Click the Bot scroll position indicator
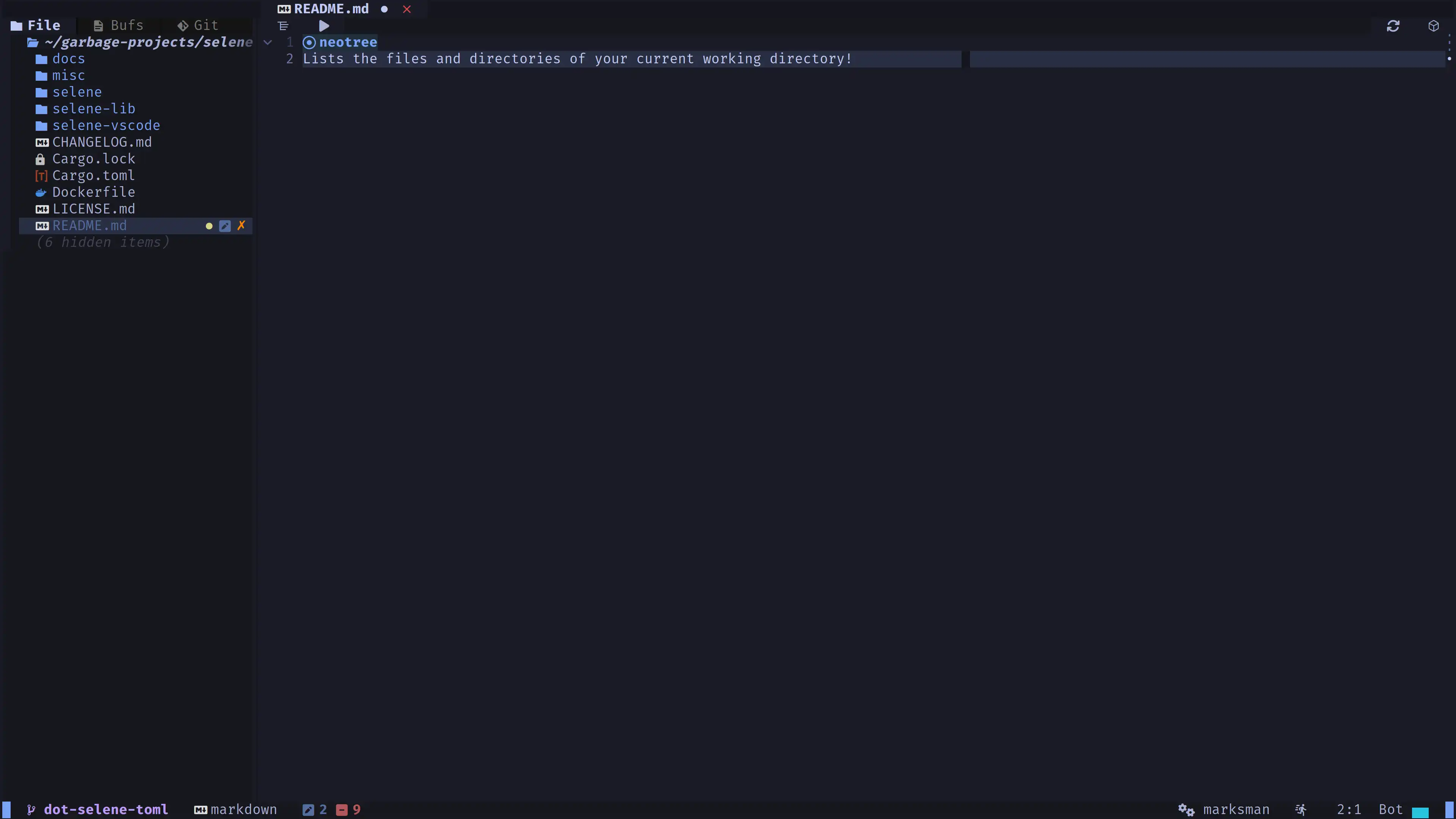1456x819 pixels. coord(1391,810)
